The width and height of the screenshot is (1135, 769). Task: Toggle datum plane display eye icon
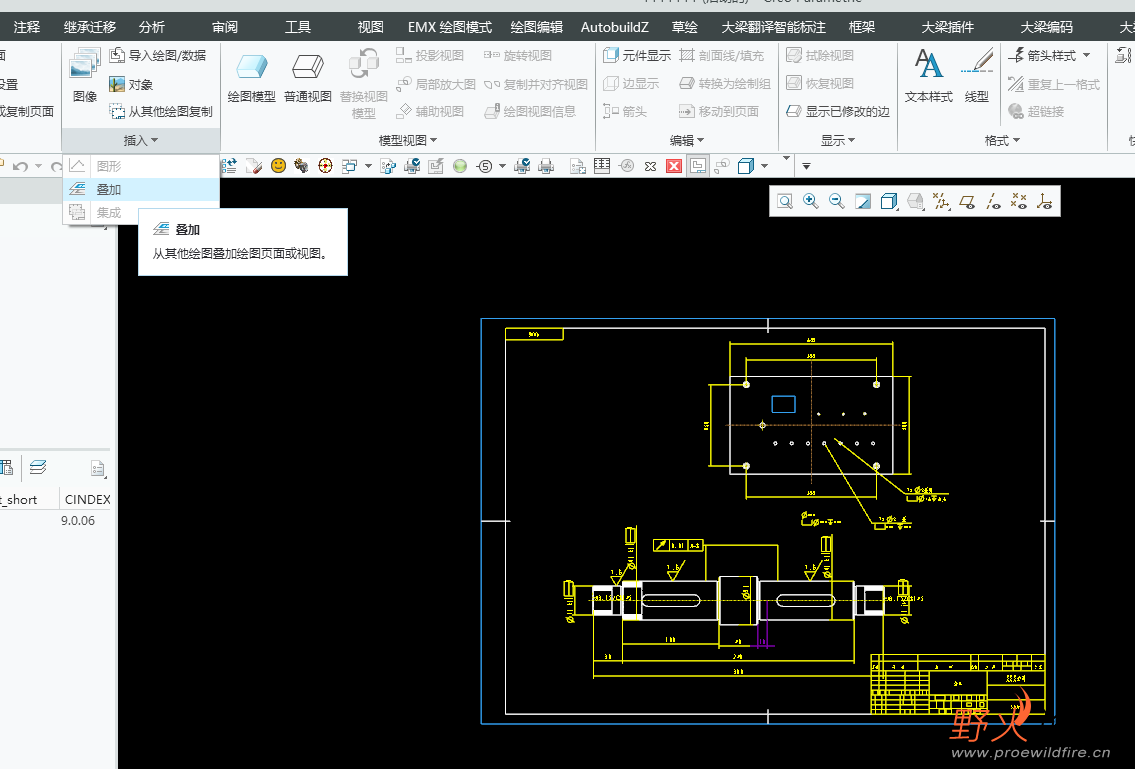click(967, 202)
